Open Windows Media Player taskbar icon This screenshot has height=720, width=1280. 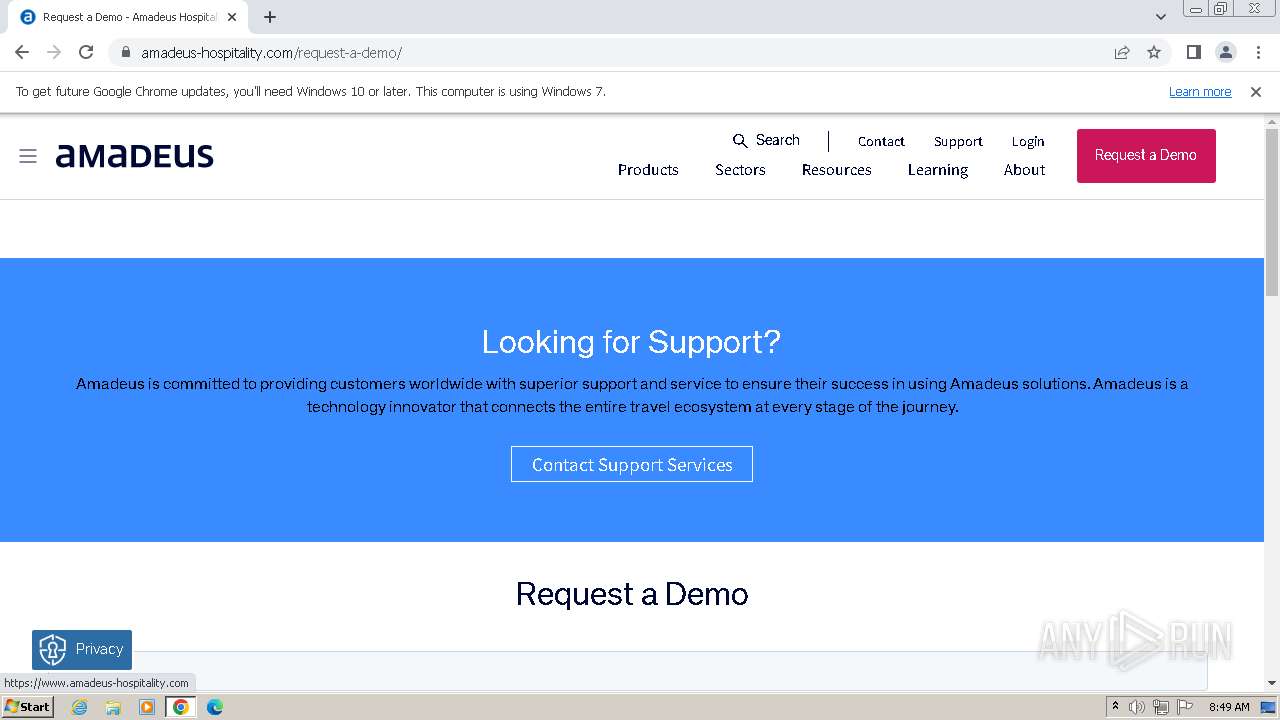[x=147, y=707]
